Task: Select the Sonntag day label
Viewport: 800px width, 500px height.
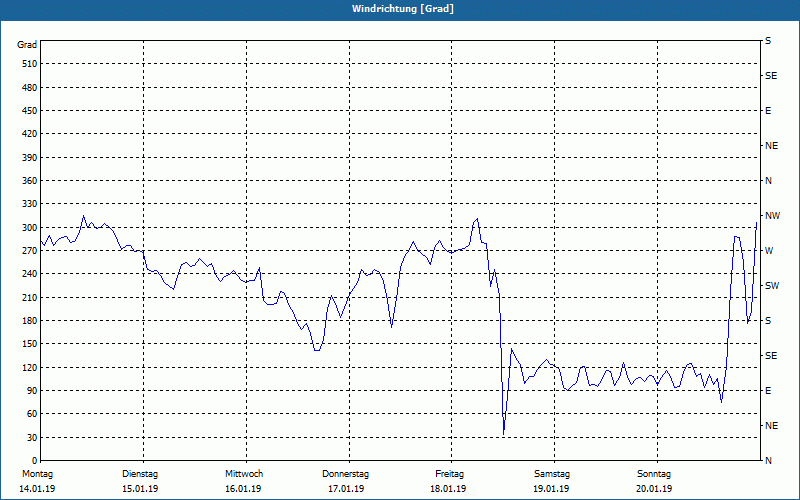Action: (x=654, y=474)
